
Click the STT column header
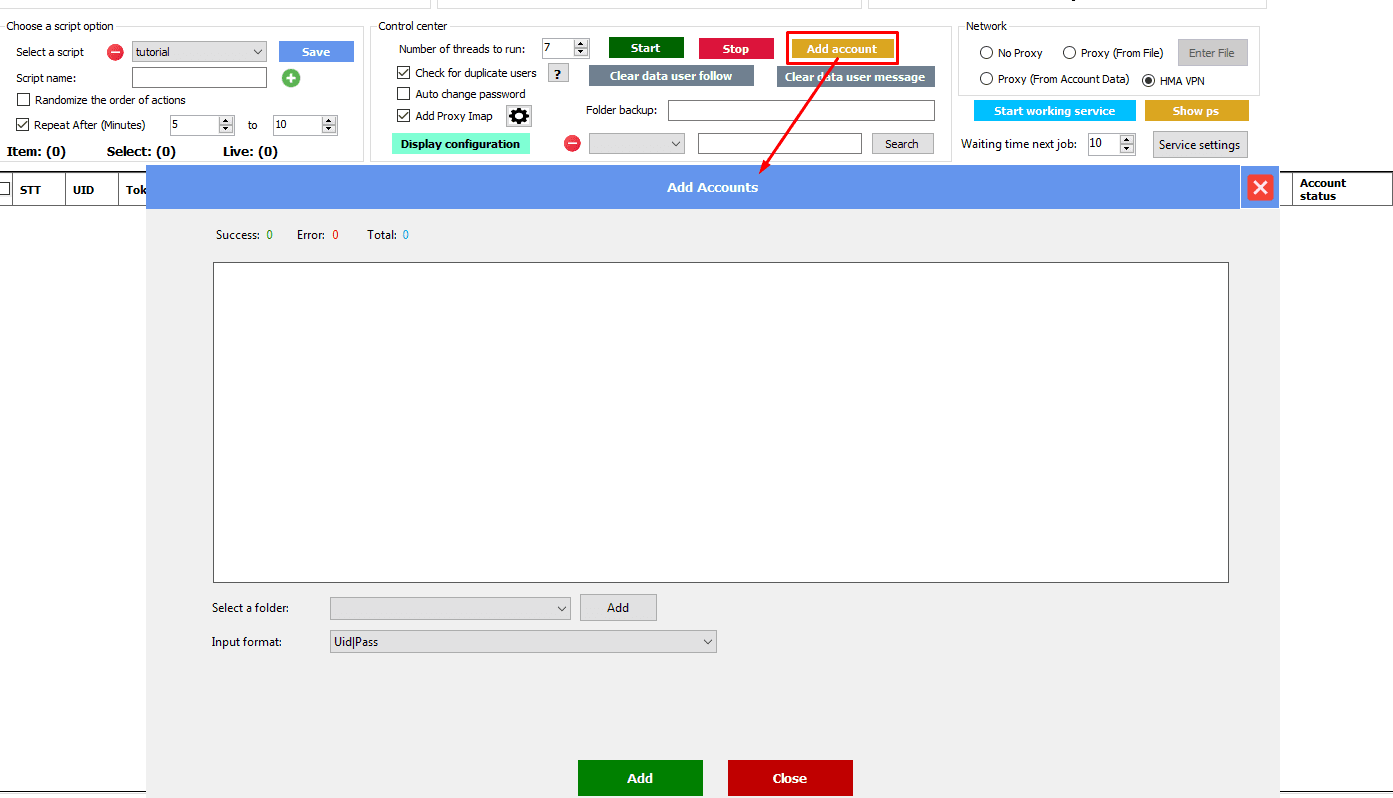(x=31, y=190)
